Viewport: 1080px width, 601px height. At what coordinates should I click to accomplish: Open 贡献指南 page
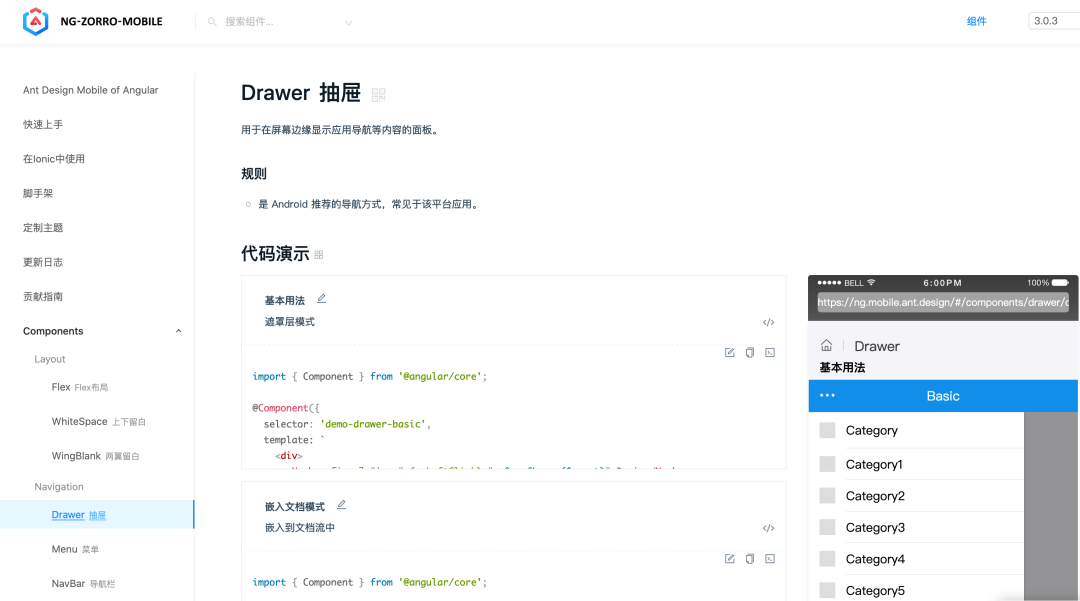(43, 297)
